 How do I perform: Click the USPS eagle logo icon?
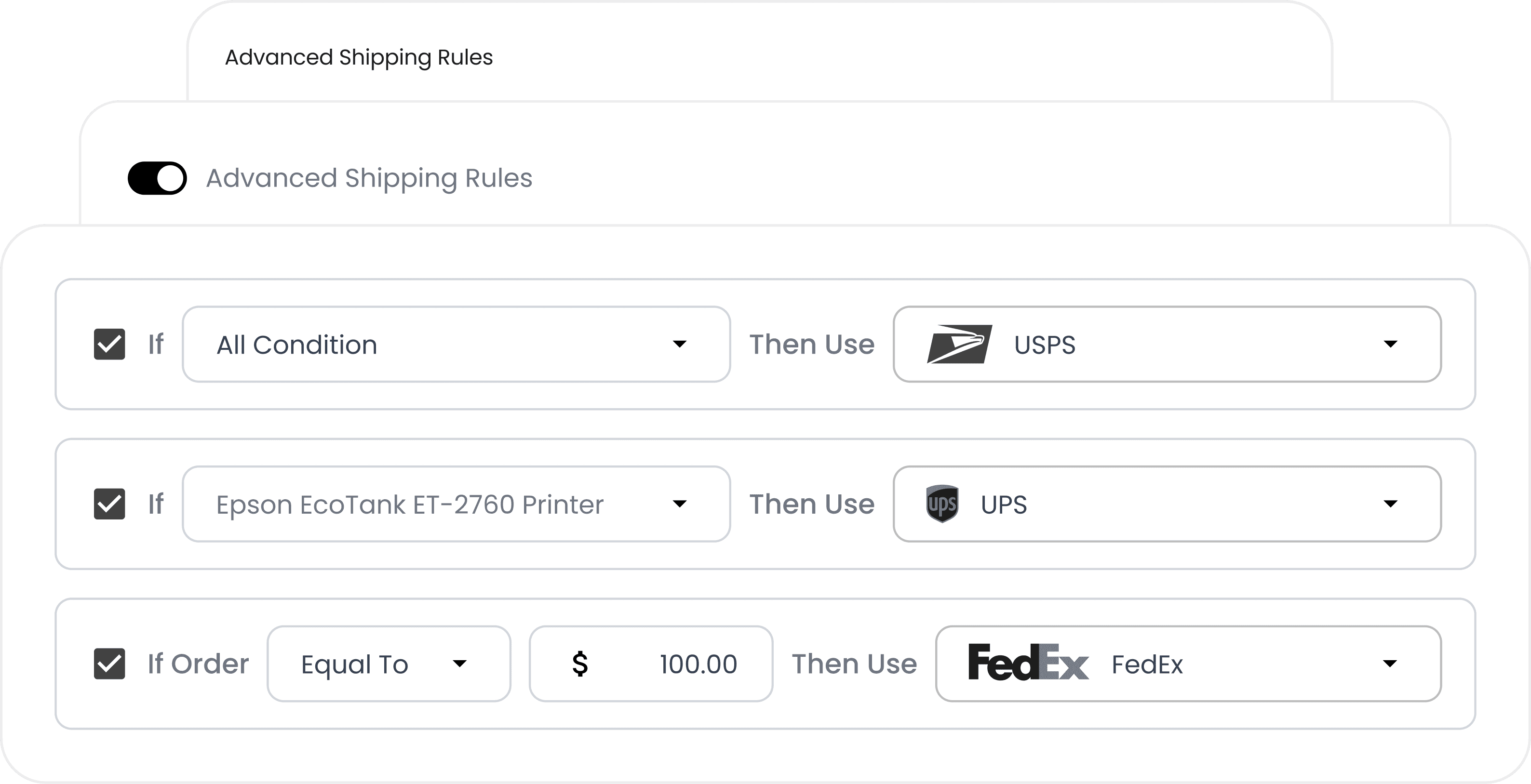click(x=959, y=344)
